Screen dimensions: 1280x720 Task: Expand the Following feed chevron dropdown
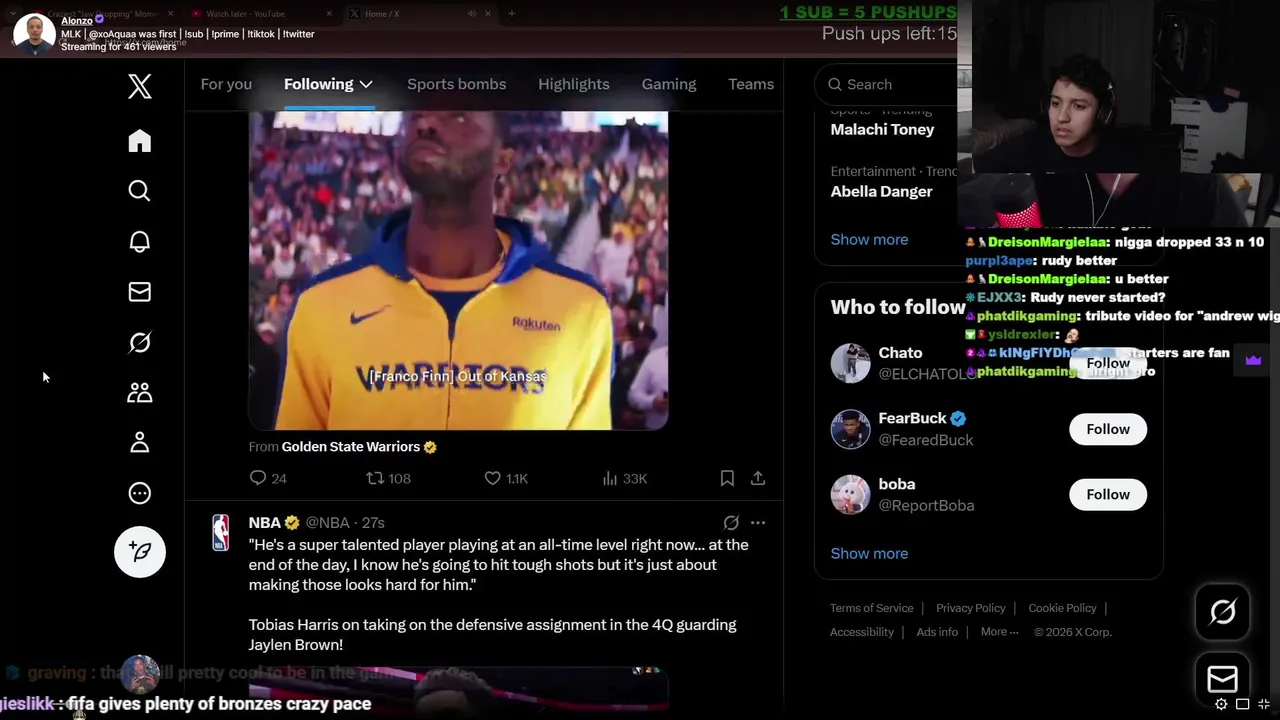366,84
